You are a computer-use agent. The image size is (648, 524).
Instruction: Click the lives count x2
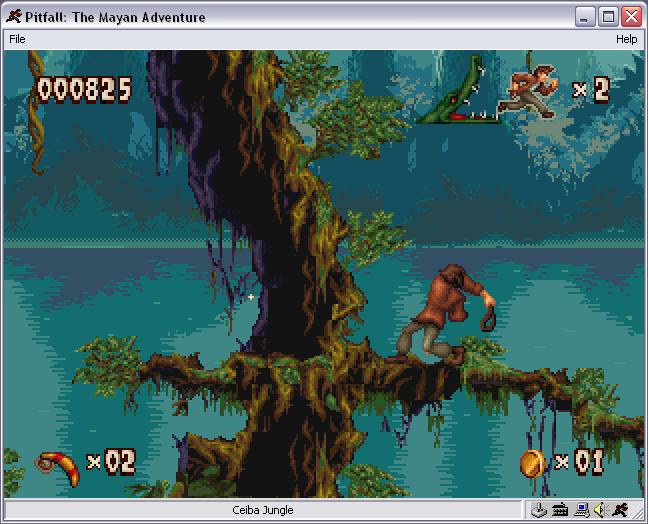pyautogui.click(x=591, y=89)
